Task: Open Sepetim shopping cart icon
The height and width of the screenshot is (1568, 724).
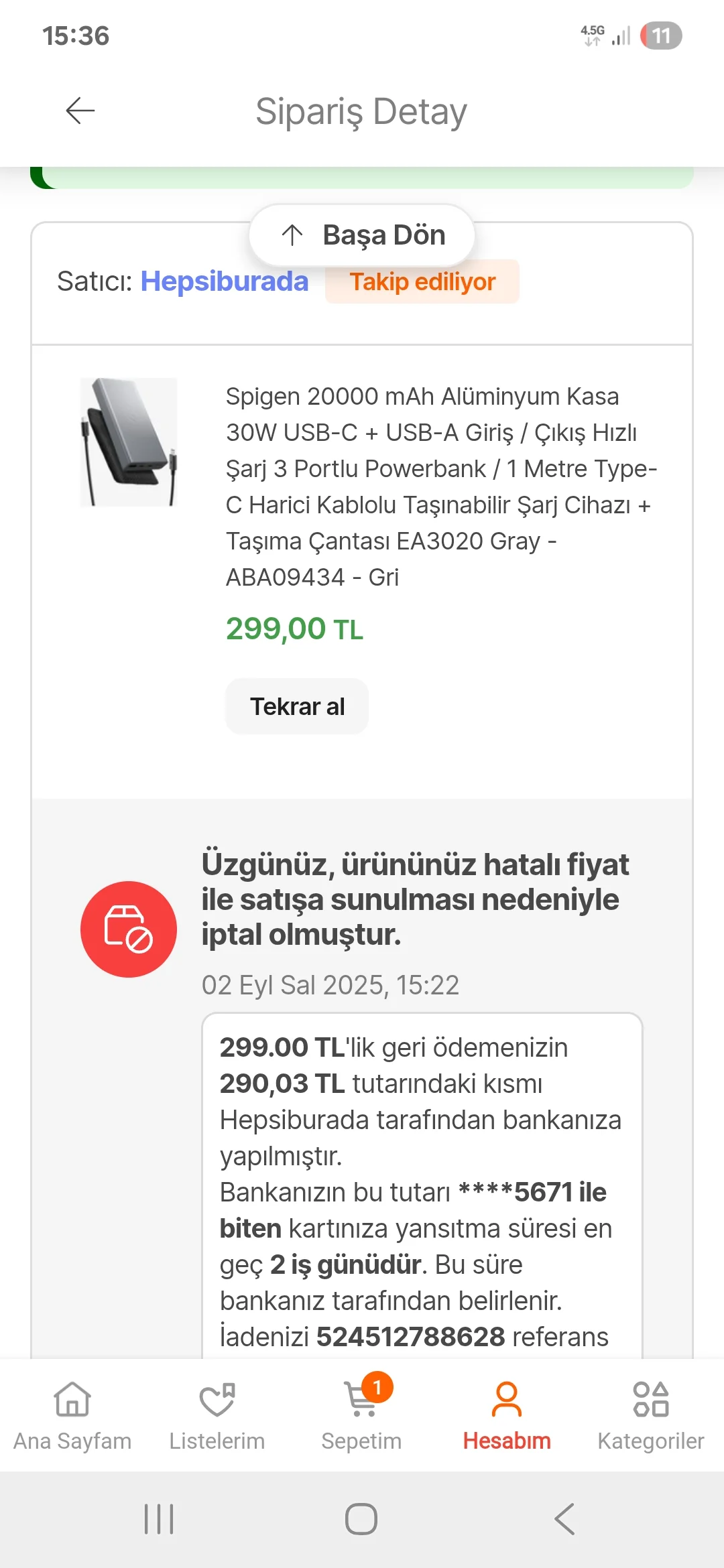Action: point(360,1402)
